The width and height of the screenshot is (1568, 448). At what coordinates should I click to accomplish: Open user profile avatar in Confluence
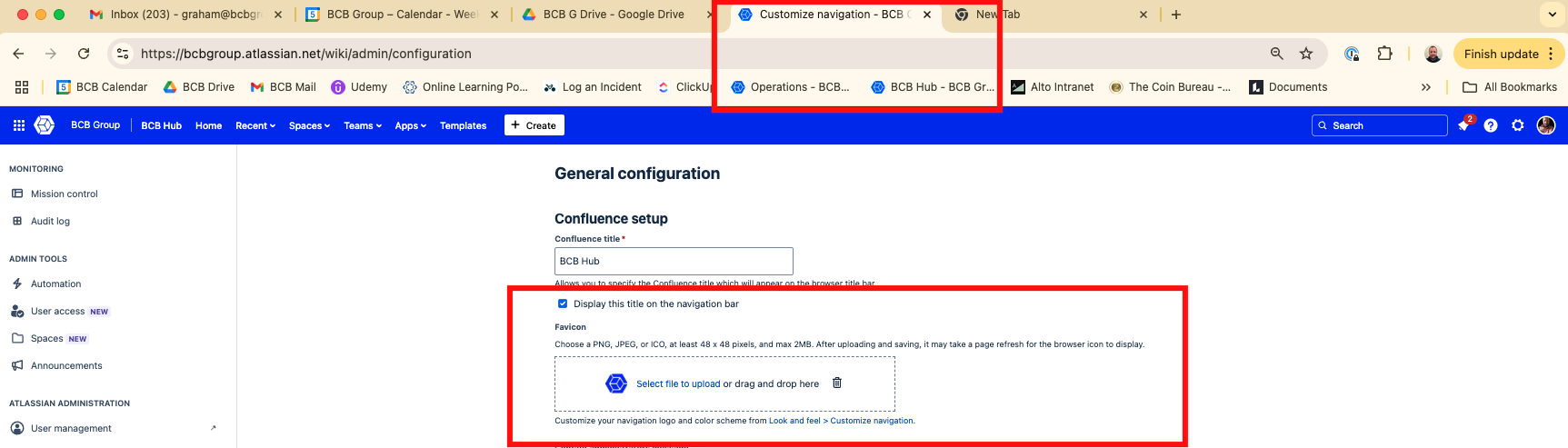coord(1546,125)
